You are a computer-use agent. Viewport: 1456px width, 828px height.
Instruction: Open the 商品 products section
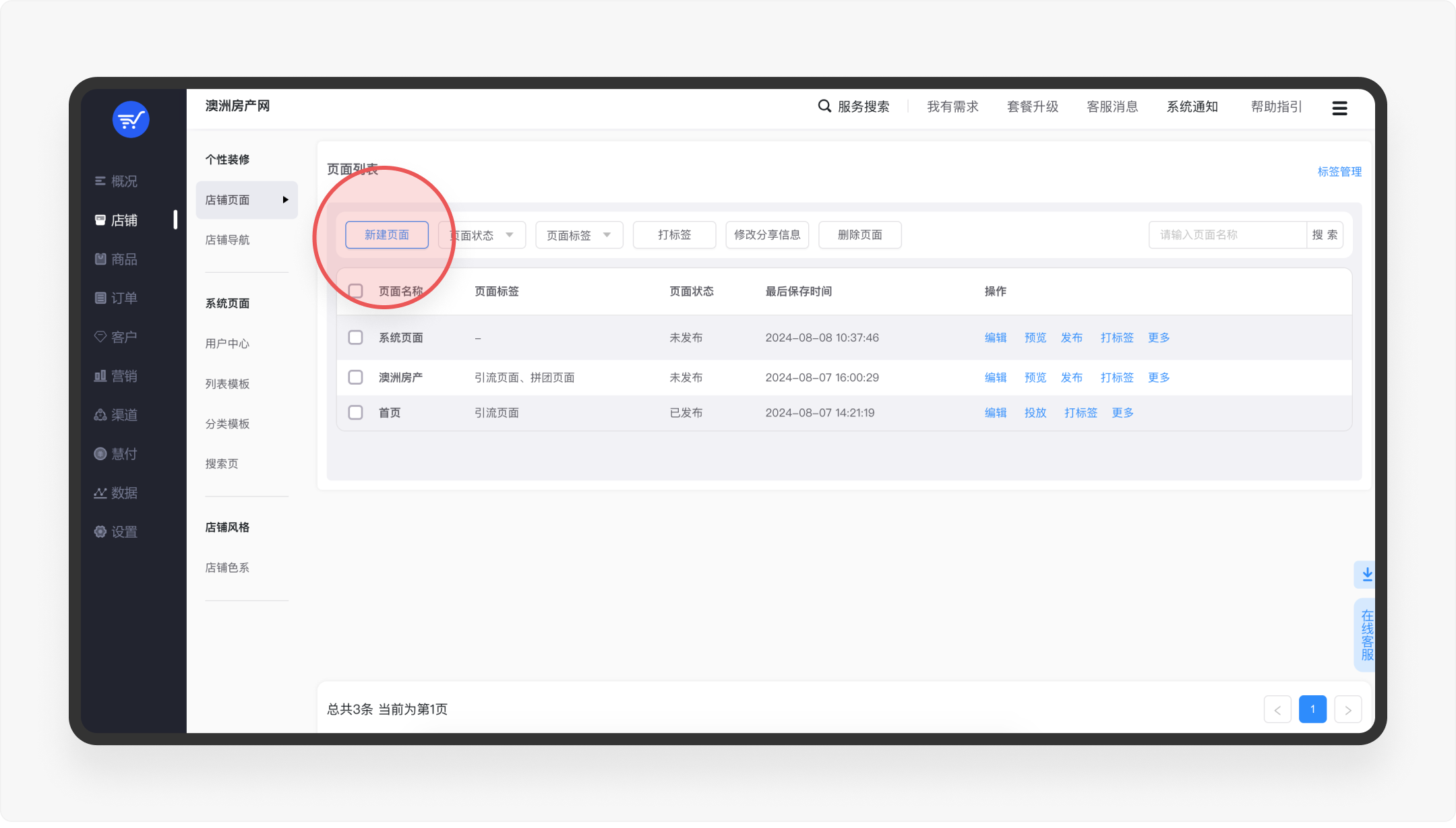116,259
